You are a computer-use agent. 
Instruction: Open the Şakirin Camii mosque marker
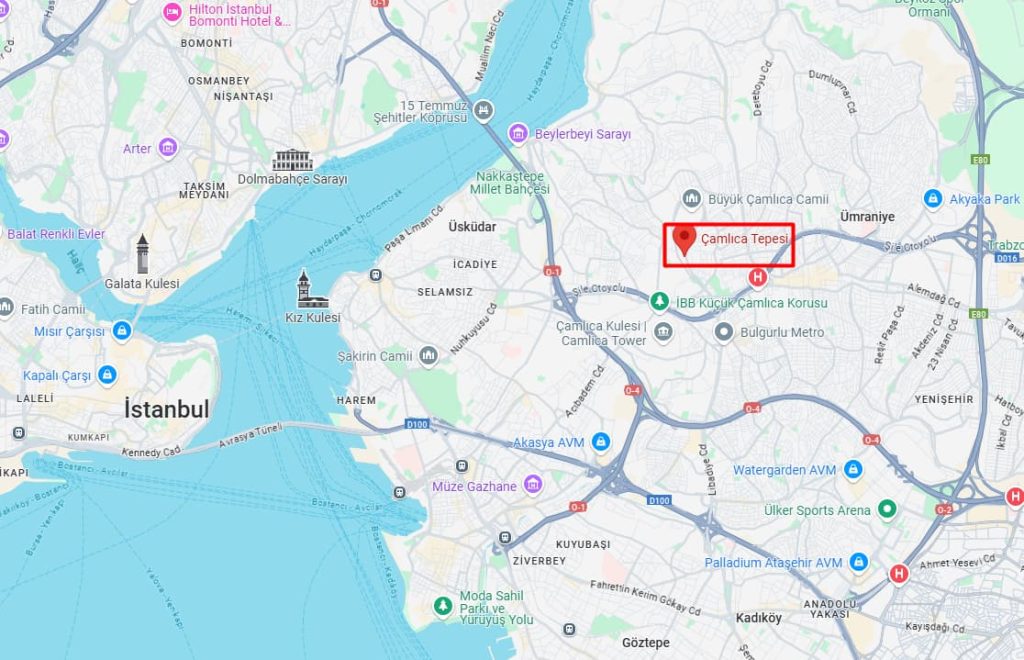click(x=428, y=356)
